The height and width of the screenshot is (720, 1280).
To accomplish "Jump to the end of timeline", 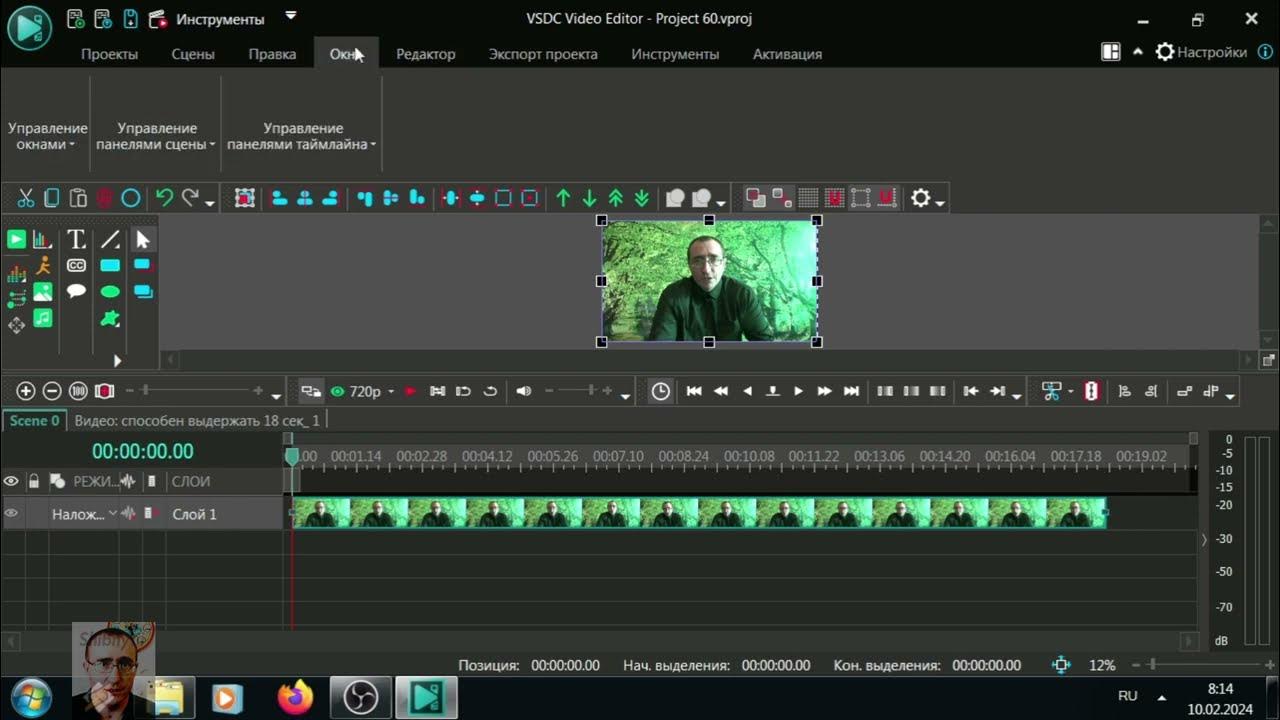I will (851, 391).
